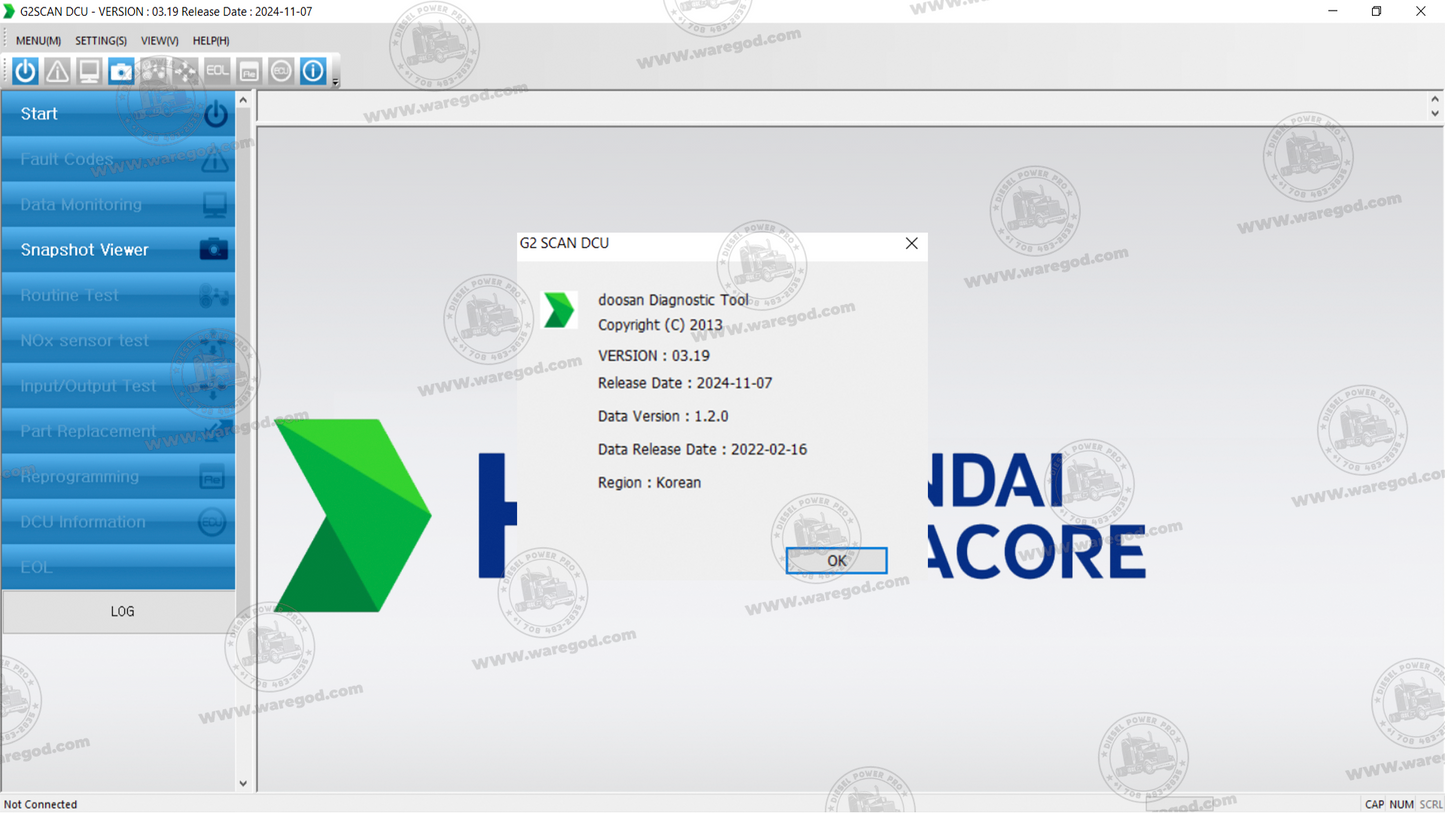Click the EOL toolbar icon
The width and height of the screenshot is (1445, 813).
click(216, 70)
